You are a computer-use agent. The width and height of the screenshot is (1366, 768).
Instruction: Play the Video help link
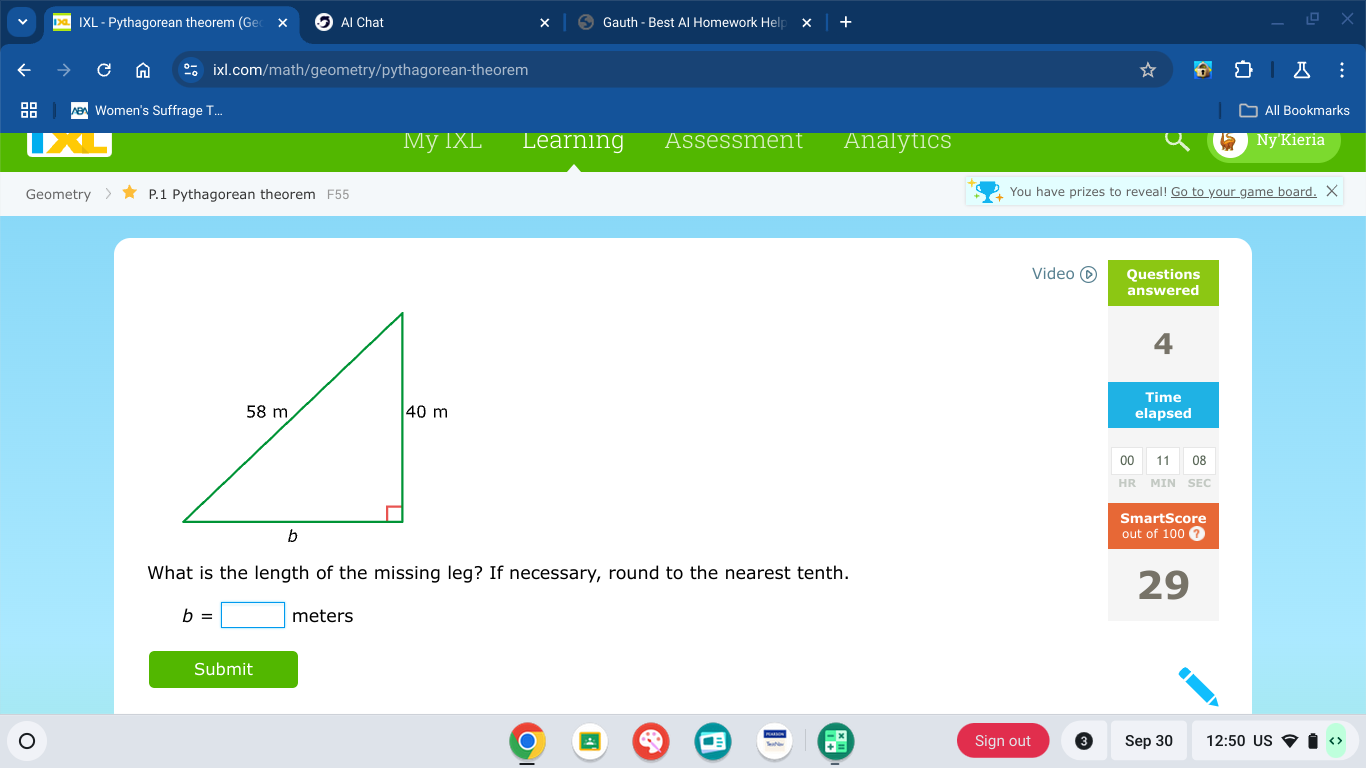pyautogui.click(x=1064, y=274)
